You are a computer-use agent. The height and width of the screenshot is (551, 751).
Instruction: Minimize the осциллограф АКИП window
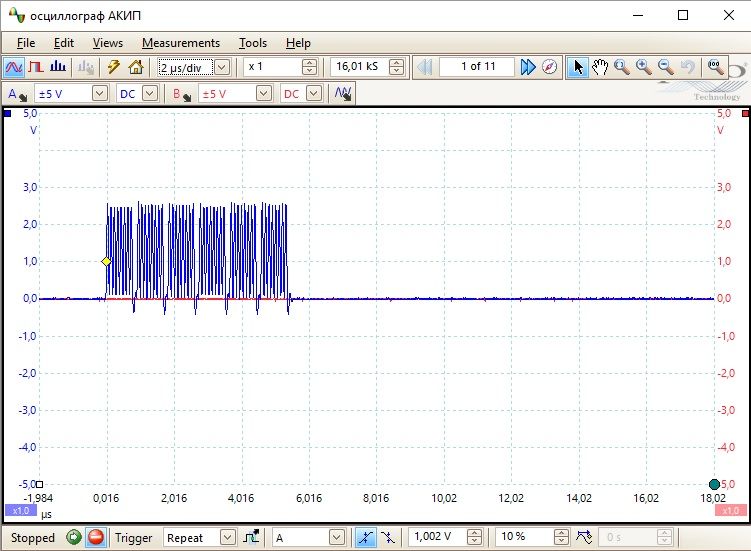click(638, 15)
